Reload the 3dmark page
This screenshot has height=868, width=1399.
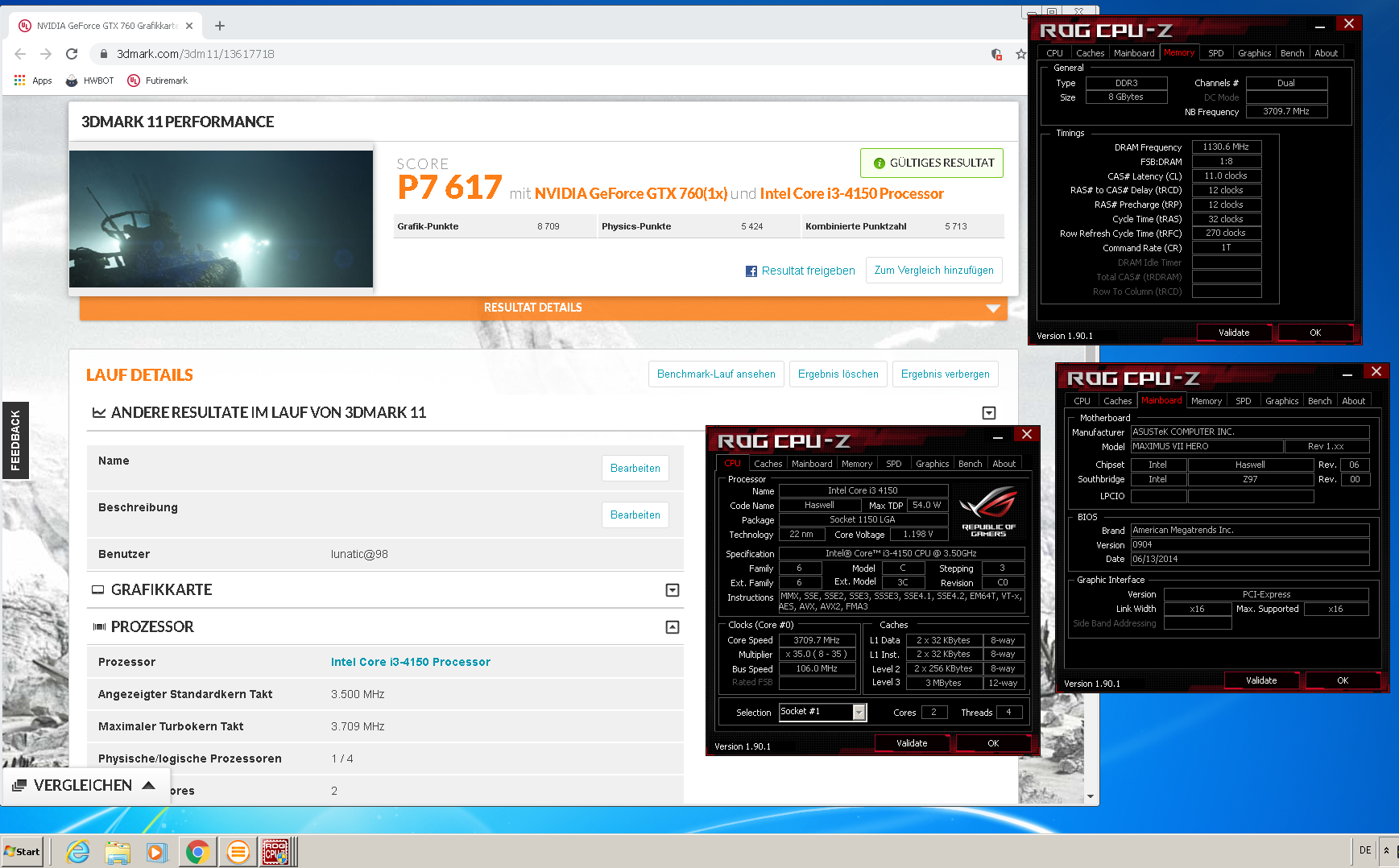tap(72, 54)
